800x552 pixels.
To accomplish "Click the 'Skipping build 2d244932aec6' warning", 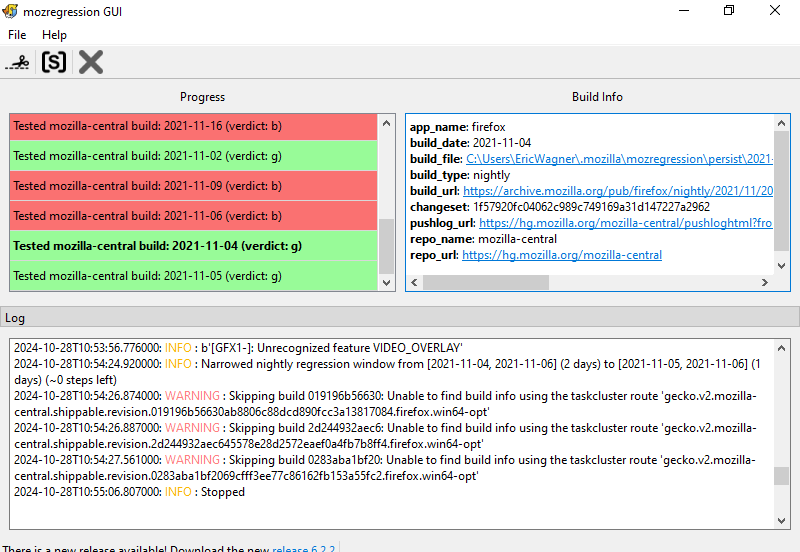I will click(x=386, y=436).
